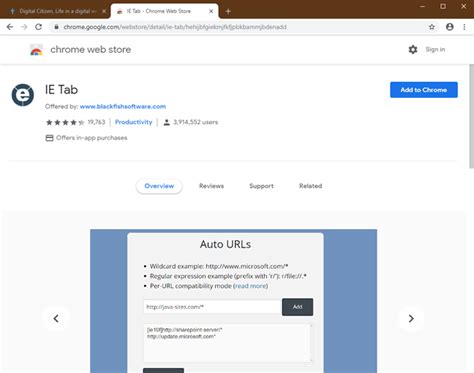Screen dimensions: 474x373
Task: Open the Chrome profile avatar menu
Action: 450,27
